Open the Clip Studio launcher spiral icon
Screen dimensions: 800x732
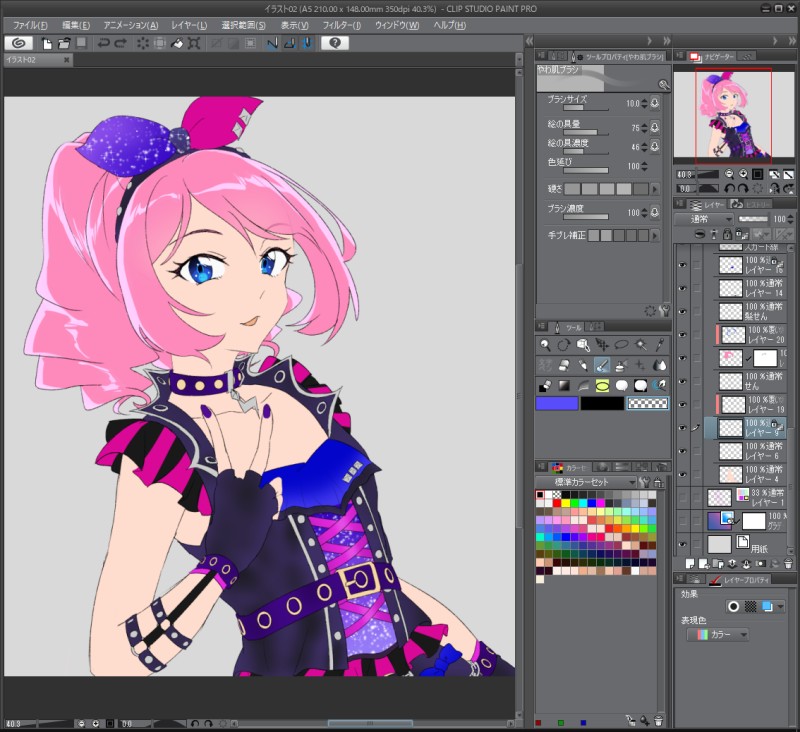click(19, 43)
